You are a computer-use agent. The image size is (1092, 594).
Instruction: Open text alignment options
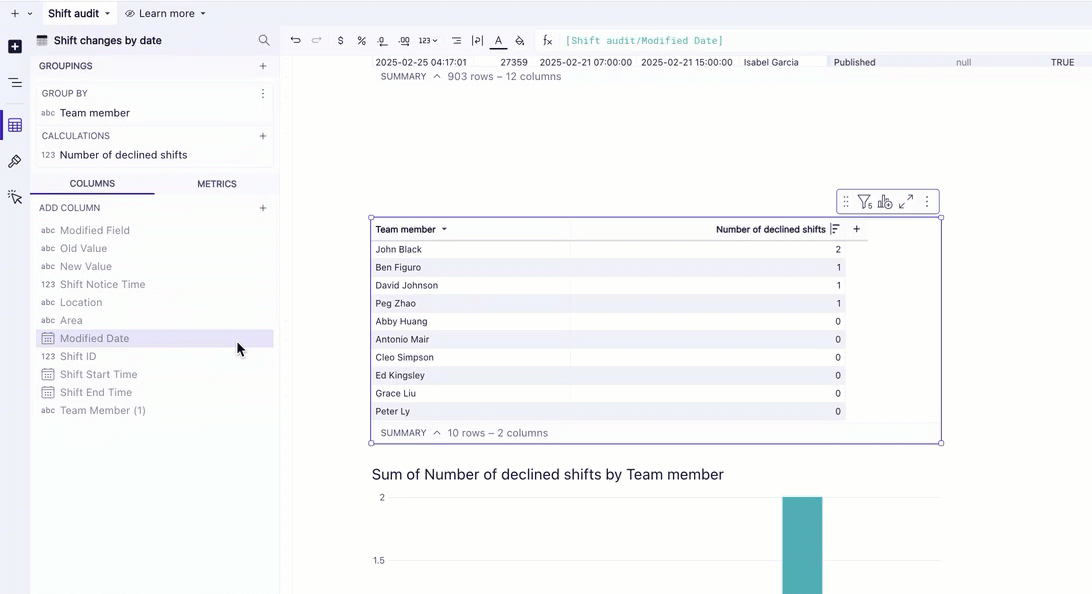pyautogui.click(x=456, y=40)
